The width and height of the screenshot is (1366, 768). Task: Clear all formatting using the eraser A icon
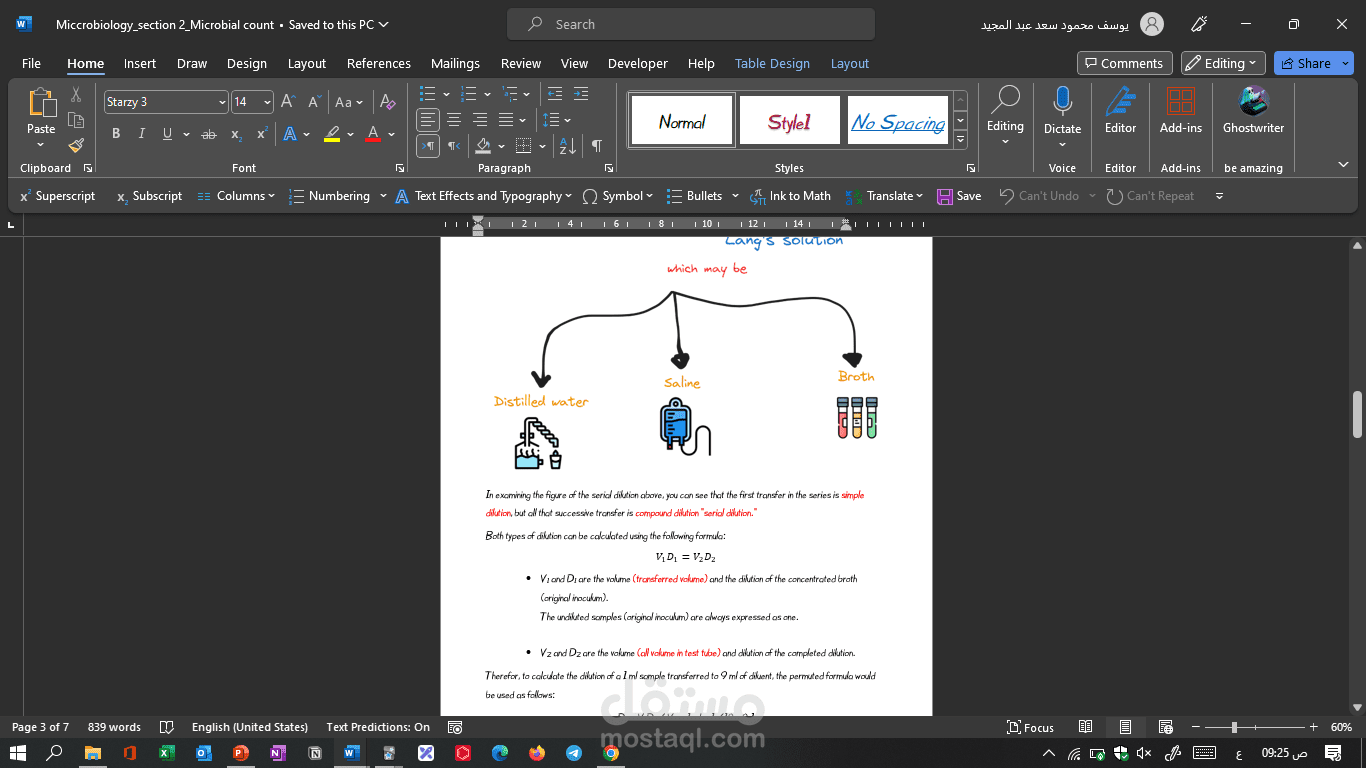(x=387, y=102)
